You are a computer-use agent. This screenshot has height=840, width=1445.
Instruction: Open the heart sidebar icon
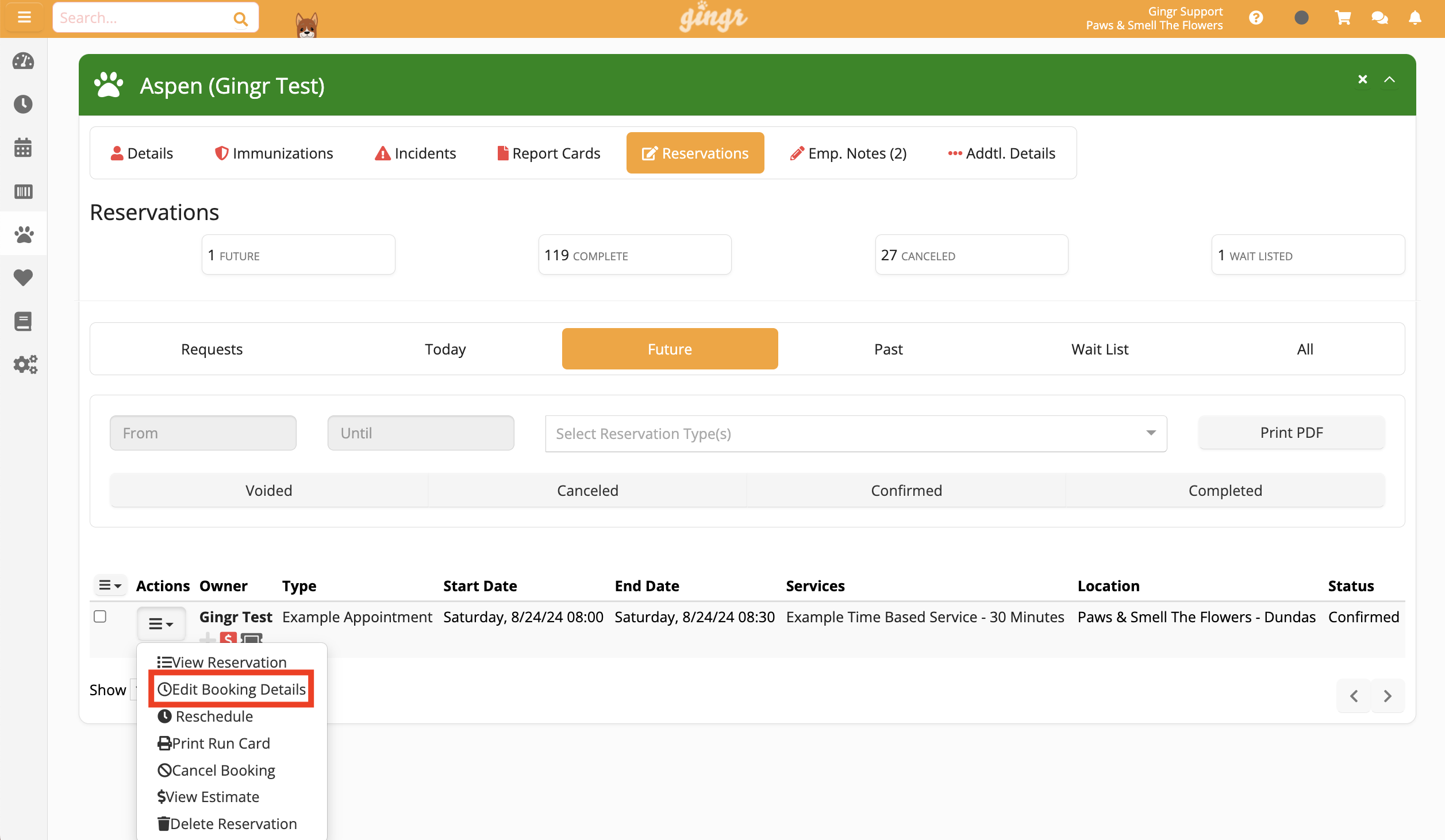(x=24, y=278)
